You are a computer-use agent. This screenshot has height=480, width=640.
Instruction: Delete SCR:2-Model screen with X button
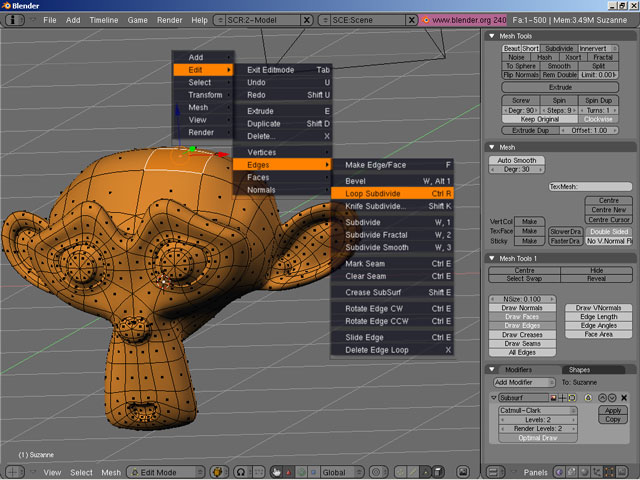pos(307,20)
